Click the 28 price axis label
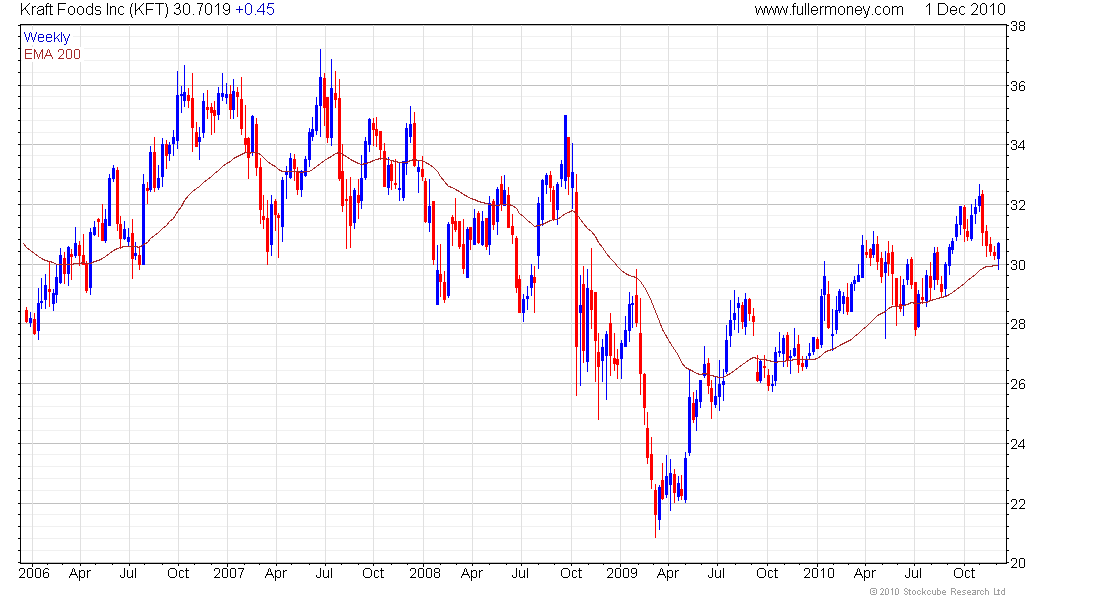Viewport: 1100px width, 600px height. [x=1018, y=324]
